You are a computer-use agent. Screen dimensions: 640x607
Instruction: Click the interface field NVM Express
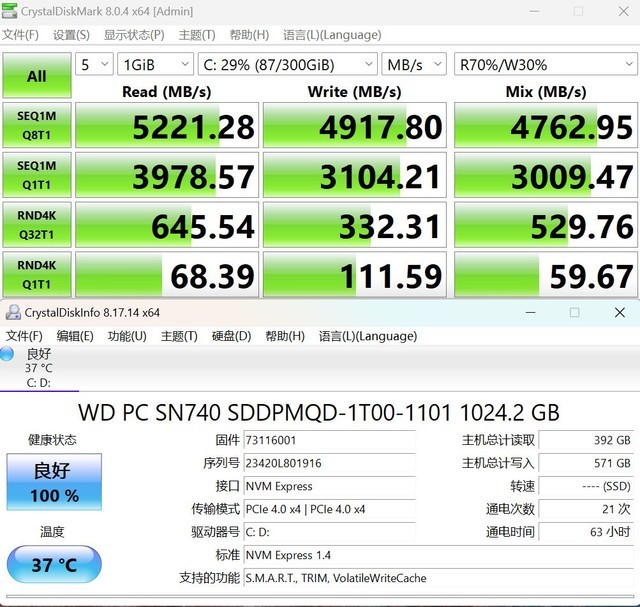pos(329,486)
